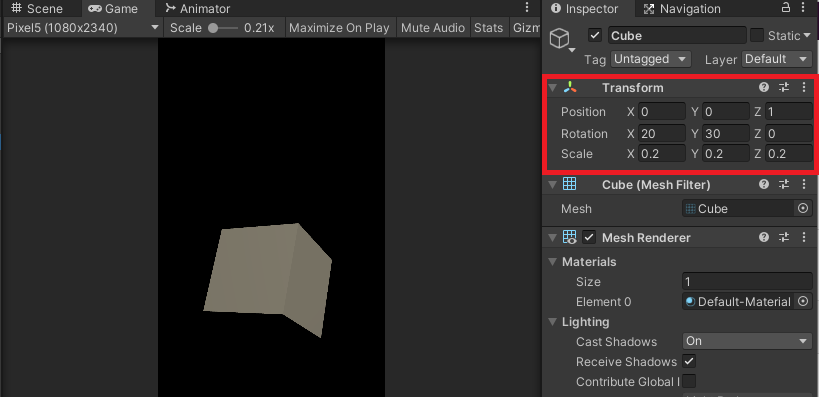Open Mesh Filter presets icon
The width and height of the screenshot is (819, 397).
(784, 184)
